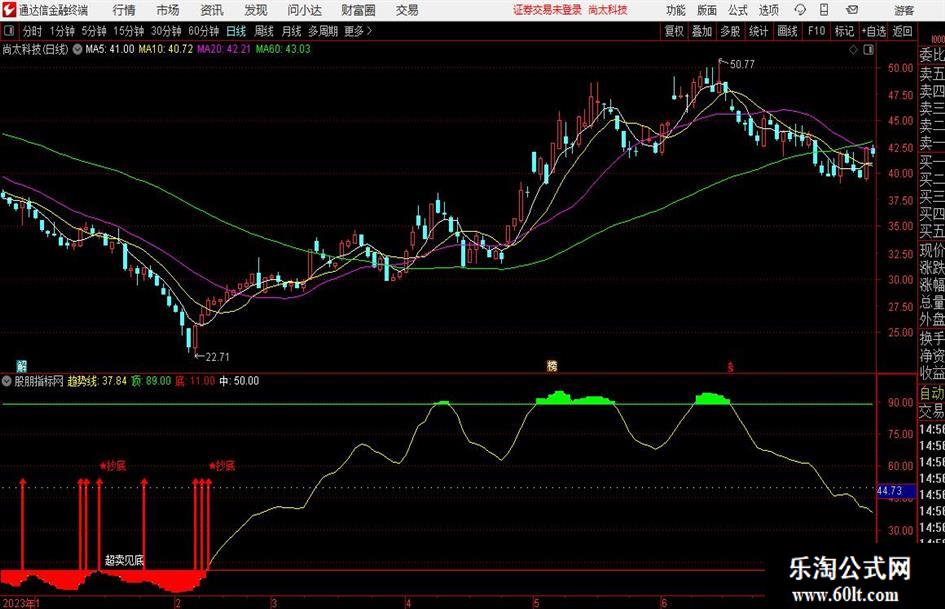Screen dimensions: 945x609
Task: Open the 行情 menu
Action: pyautogui.click(x=124, y=10)
